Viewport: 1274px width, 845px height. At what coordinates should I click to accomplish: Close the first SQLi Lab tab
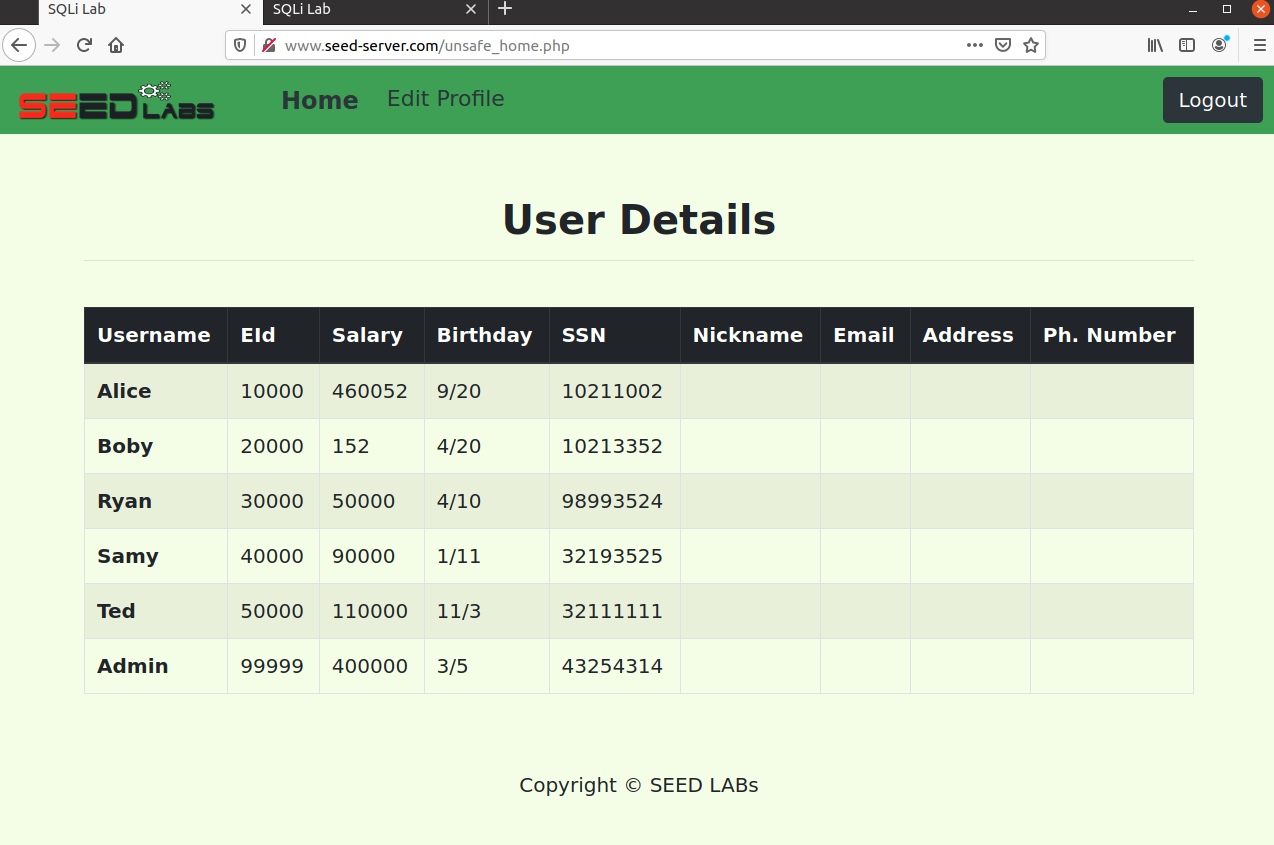point(246,9)
